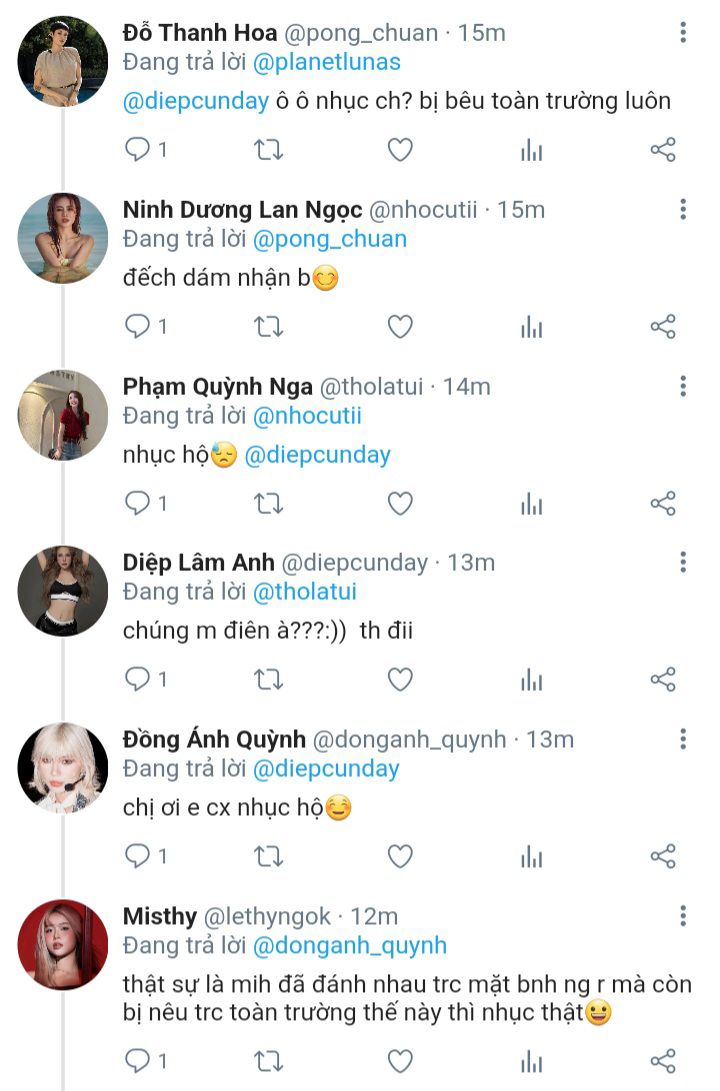The width and height of the screenshot is (720, 1091).
Task: Open the @planetlunas mention link
Action: 327,62
